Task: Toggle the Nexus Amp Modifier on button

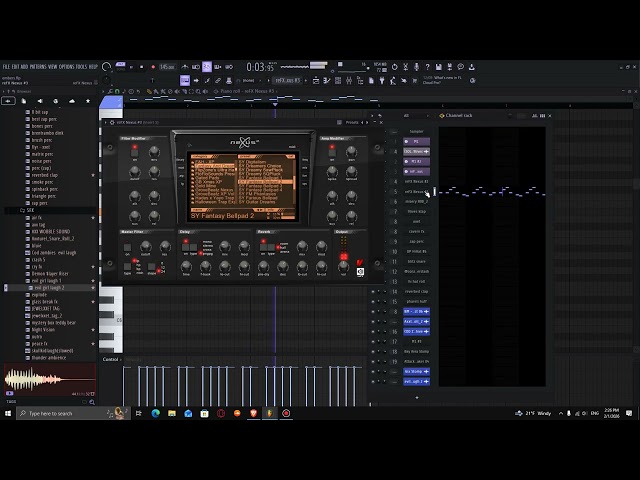Action: click(332, 153)
